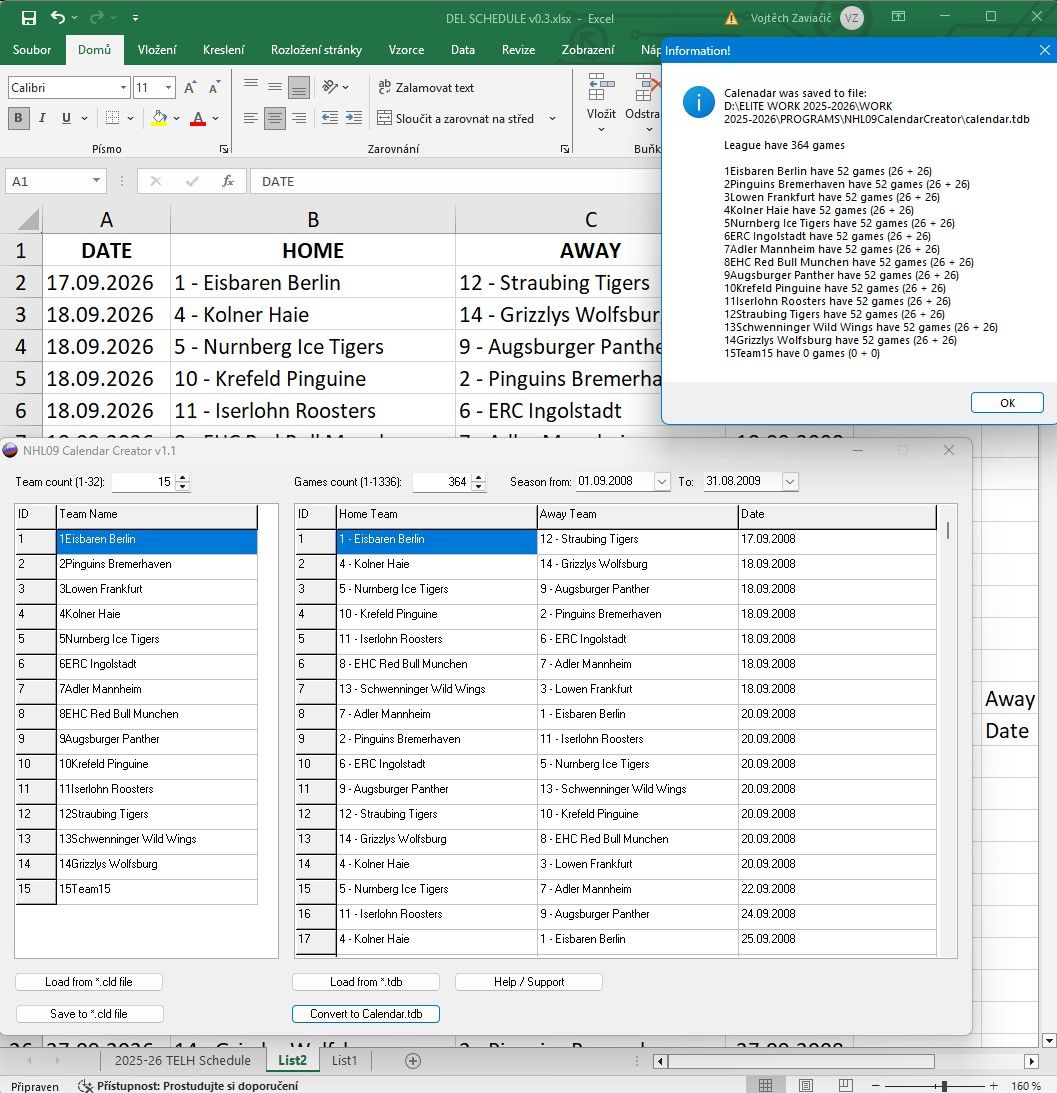Click Sloučit a zarovnat na střed

[x=455, y=119]
